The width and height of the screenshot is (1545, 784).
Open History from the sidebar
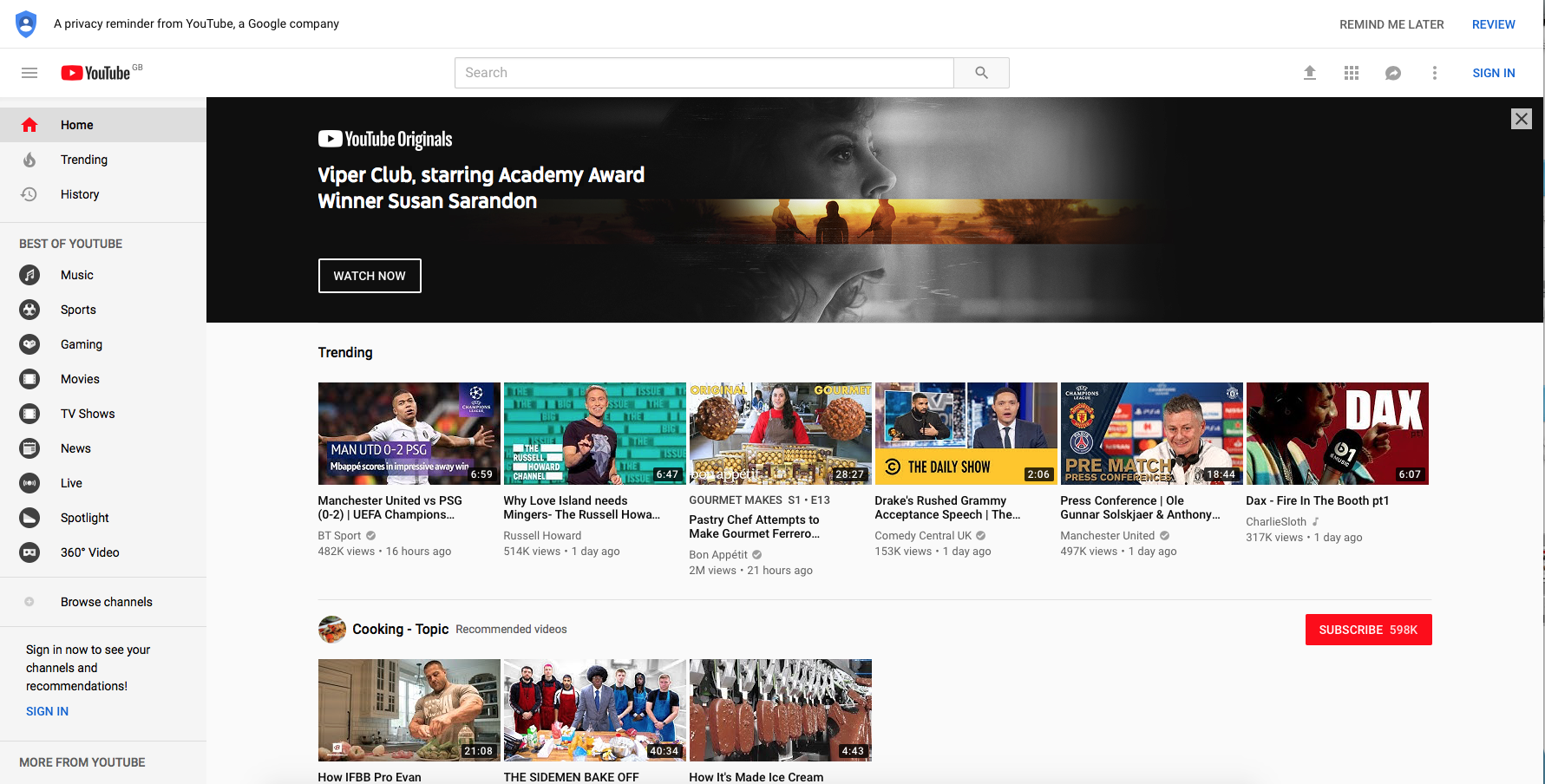(x=80, y=194)
